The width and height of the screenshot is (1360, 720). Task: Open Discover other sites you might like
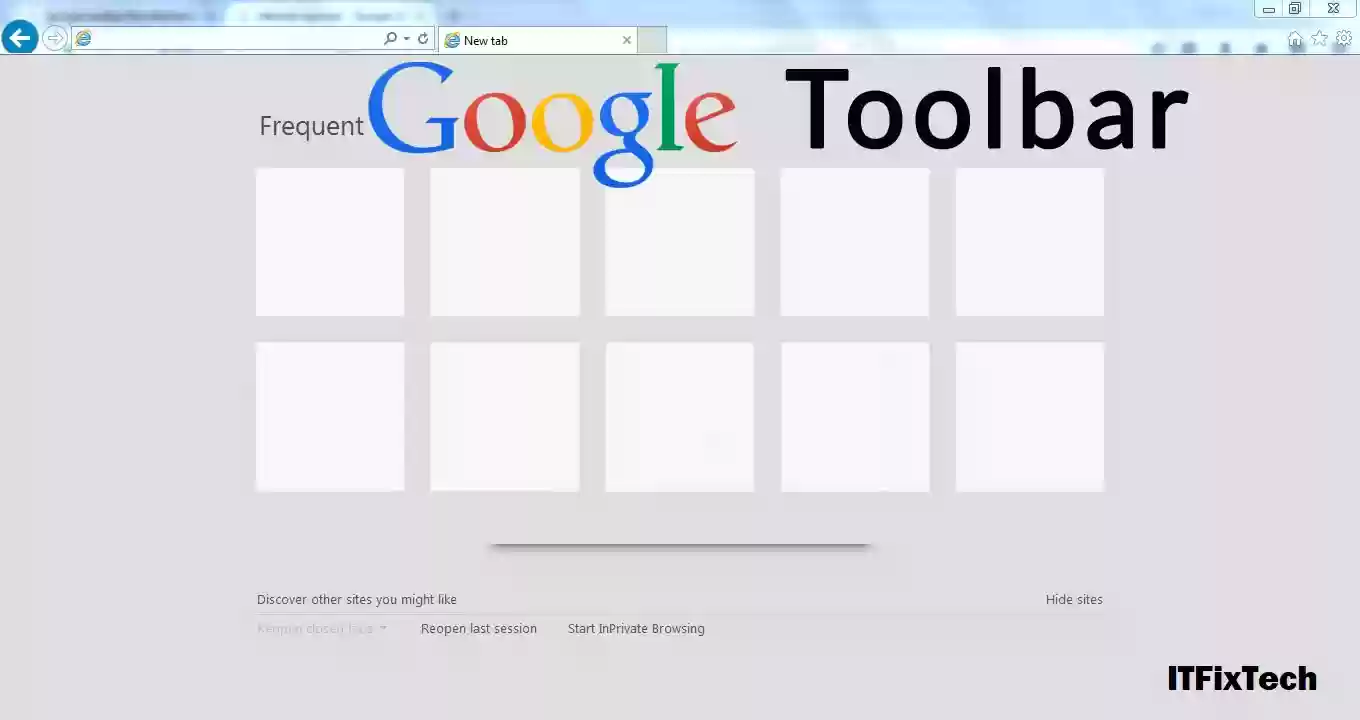pyautogui.click(x=357, y=600)
